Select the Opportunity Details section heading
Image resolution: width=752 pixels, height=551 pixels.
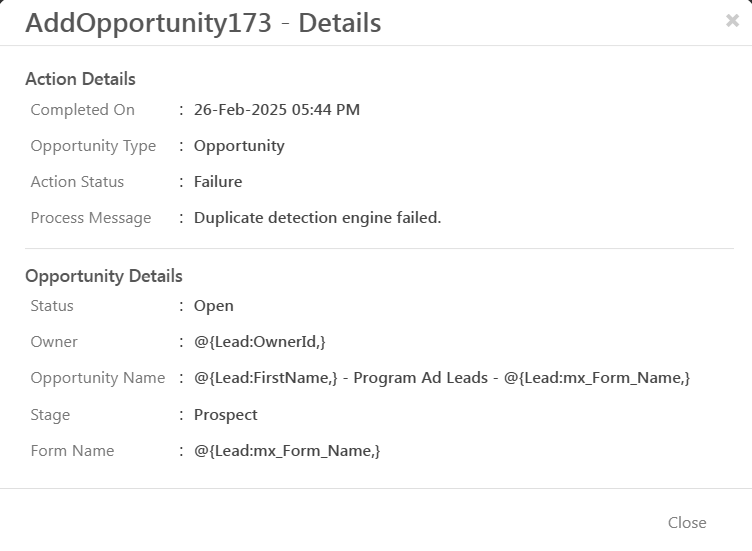pos(104,276)
